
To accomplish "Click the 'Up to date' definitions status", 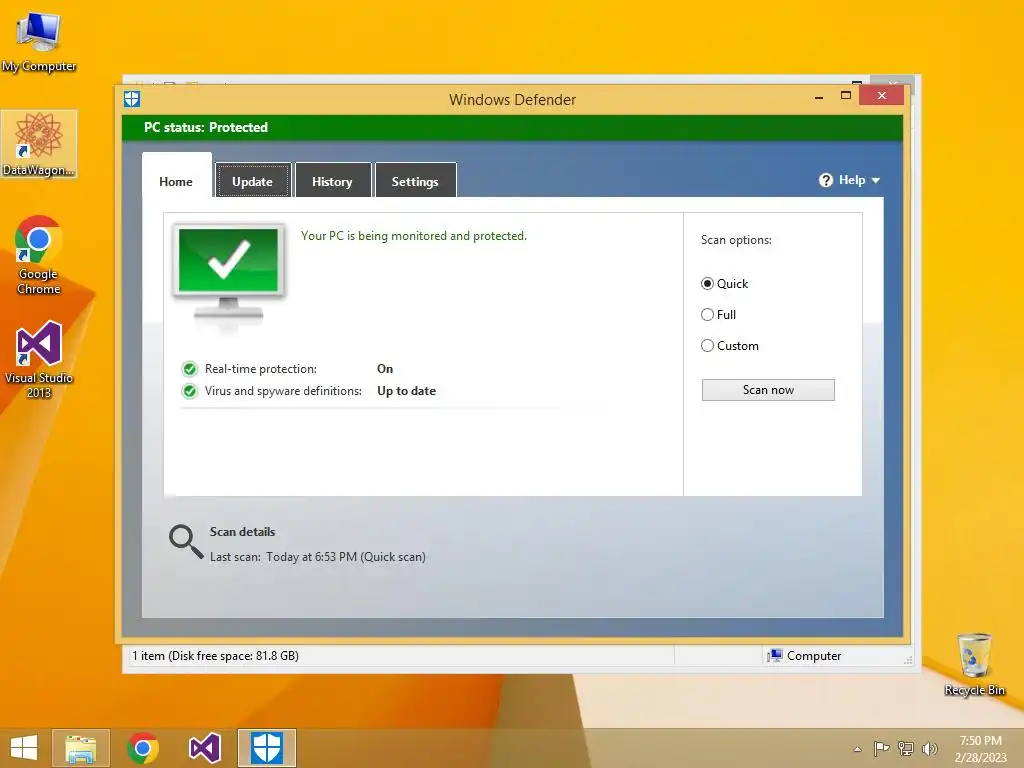I will click(406, 391).
